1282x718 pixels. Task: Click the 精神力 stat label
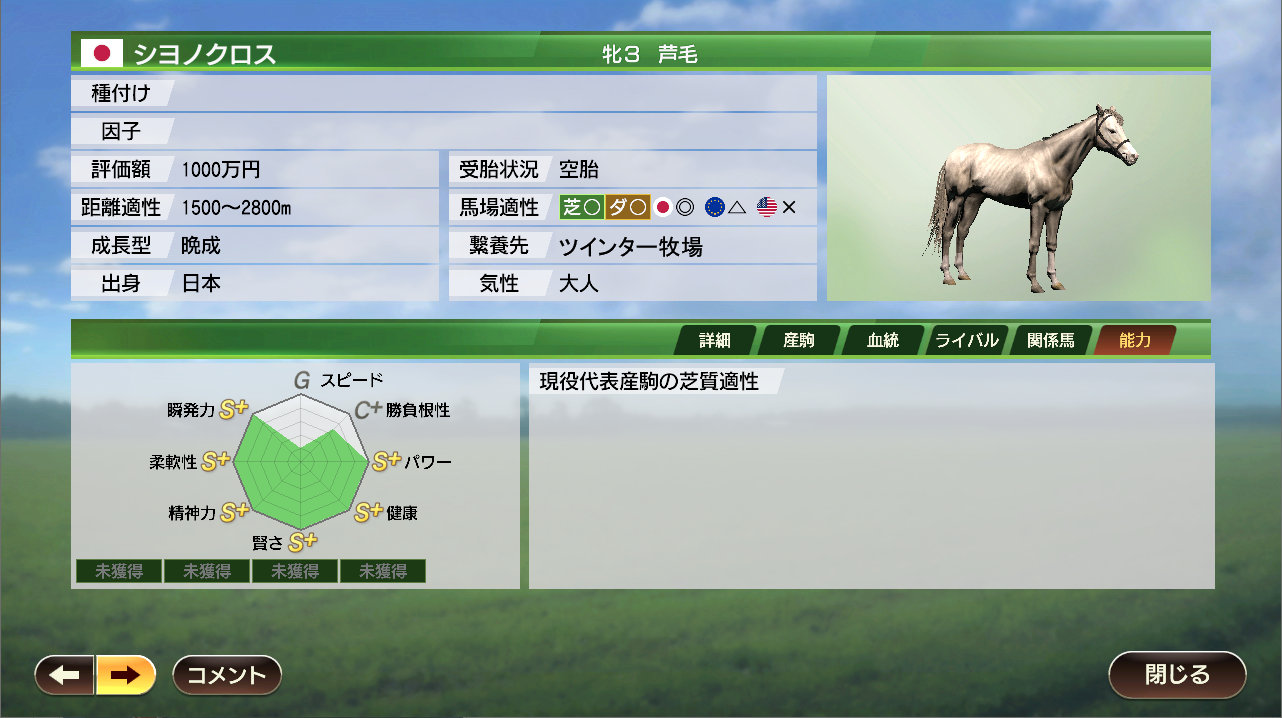pos(193,513)
